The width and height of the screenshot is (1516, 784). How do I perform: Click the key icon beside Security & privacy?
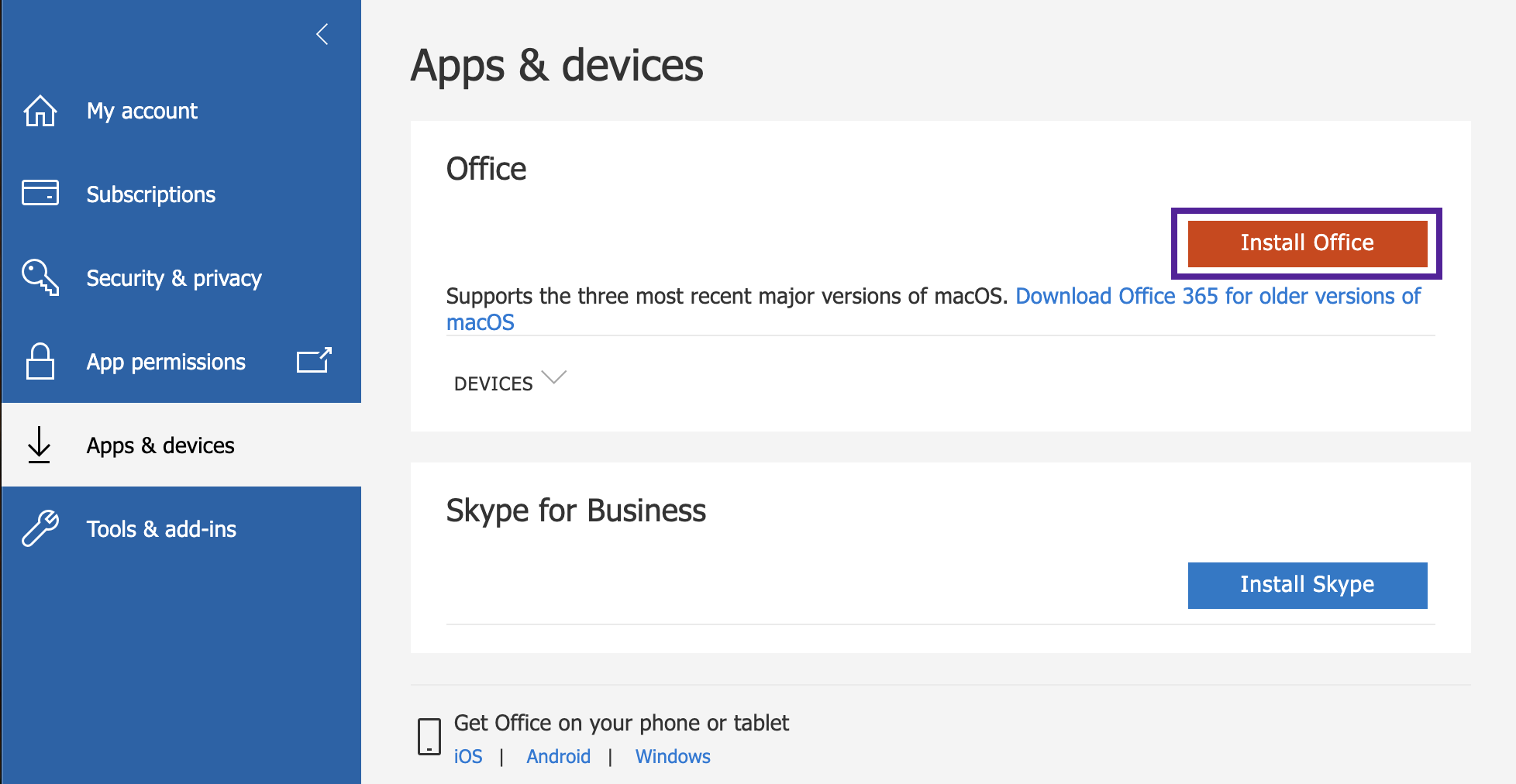tap(40, 277)
